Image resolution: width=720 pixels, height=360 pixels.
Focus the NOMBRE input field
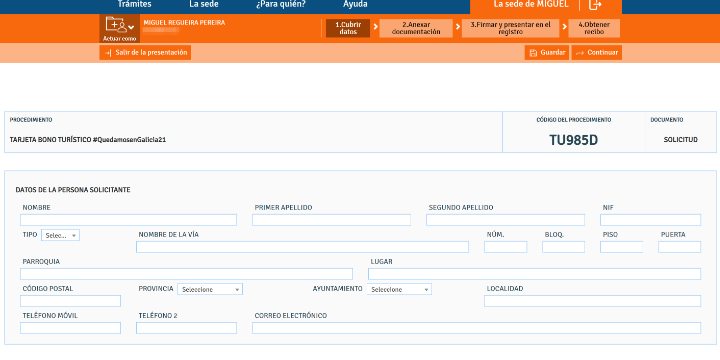(x=129, y=220)
